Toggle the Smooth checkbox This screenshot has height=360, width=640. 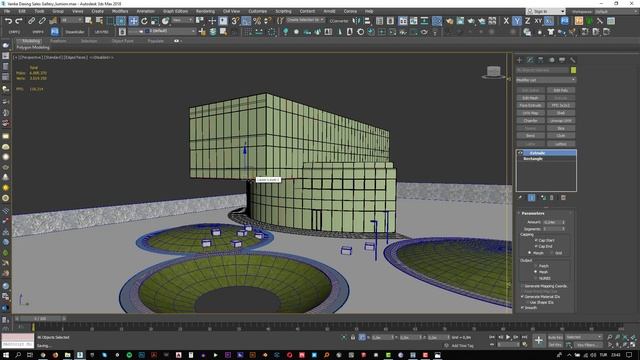point(522,308)
